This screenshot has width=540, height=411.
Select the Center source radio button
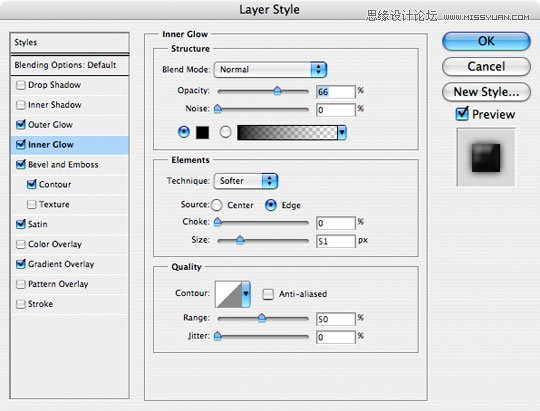[217, 205]
